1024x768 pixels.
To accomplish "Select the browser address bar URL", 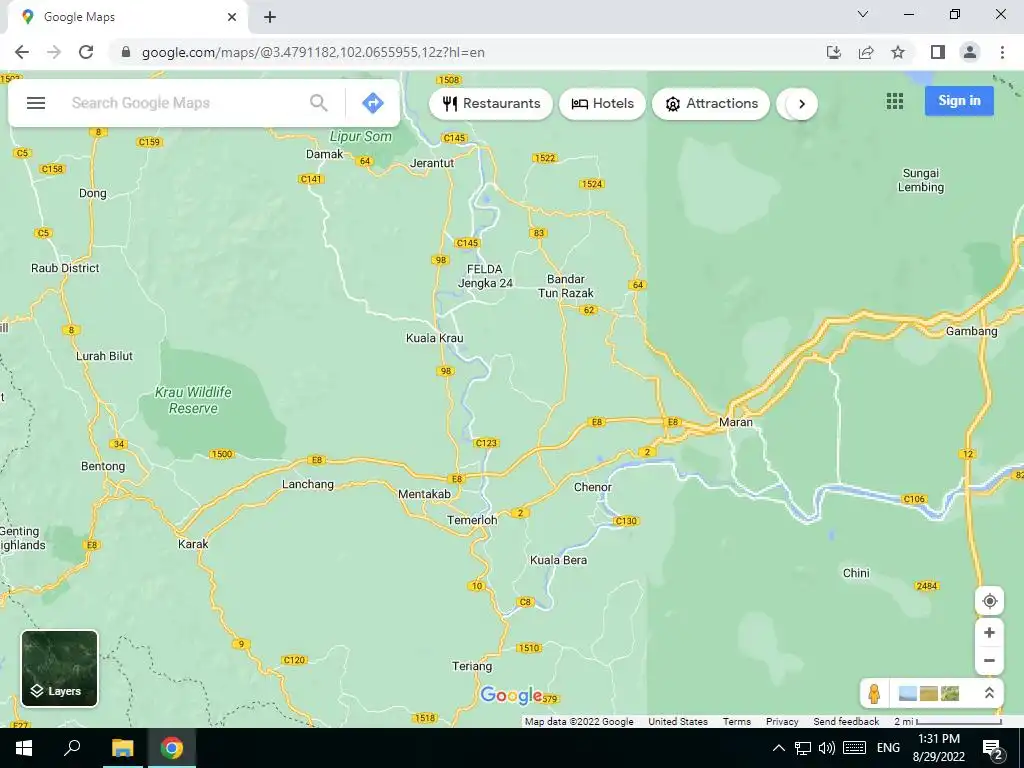I will click(x=313, y=52).
